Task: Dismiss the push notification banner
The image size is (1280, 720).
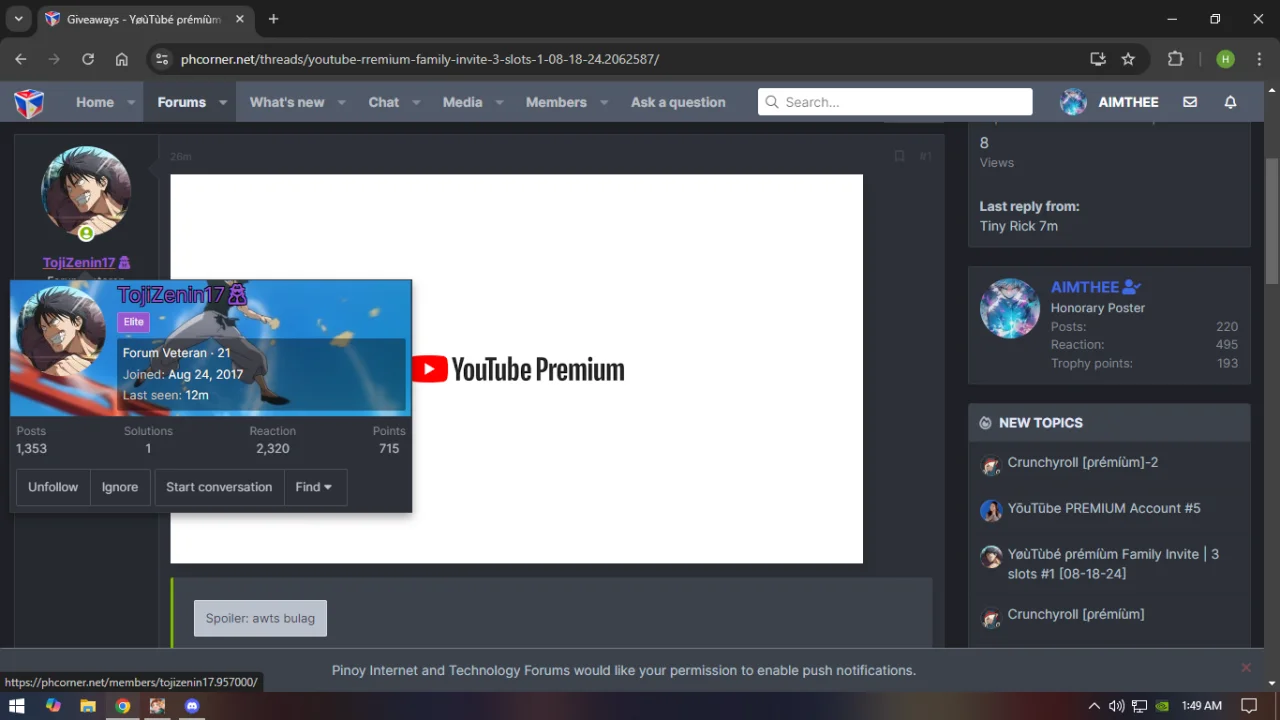Action: click(x=1246, y=668)
